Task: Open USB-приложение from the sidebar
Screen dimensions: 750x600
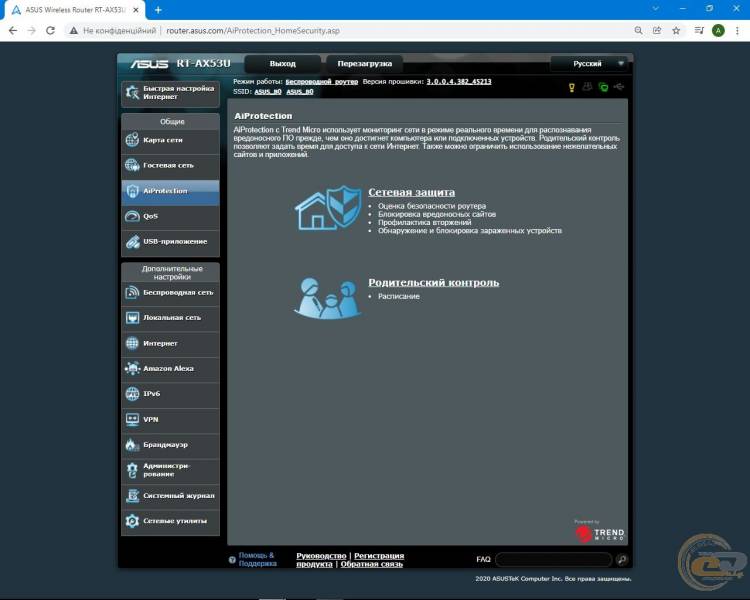Action: point(170,242)
